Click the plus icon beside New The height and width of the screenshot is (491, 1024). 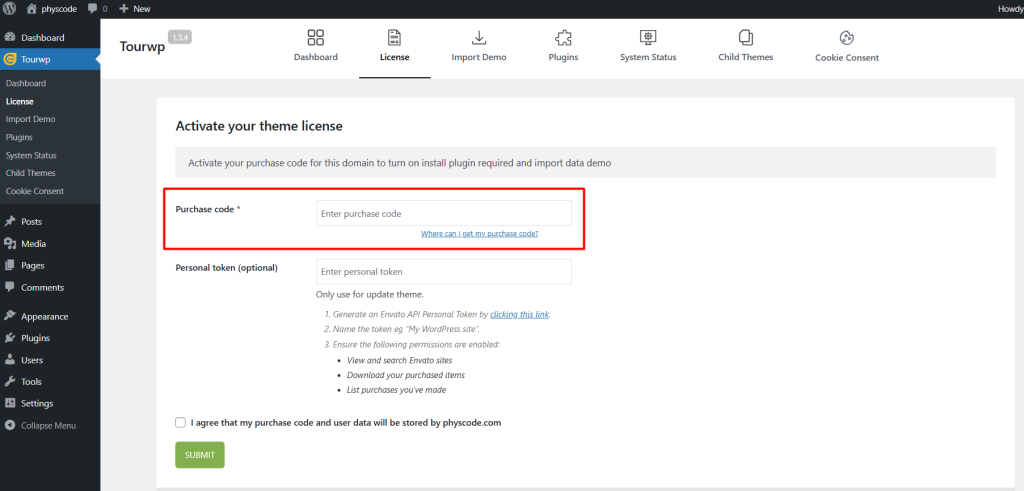click(x=124, y=9)
